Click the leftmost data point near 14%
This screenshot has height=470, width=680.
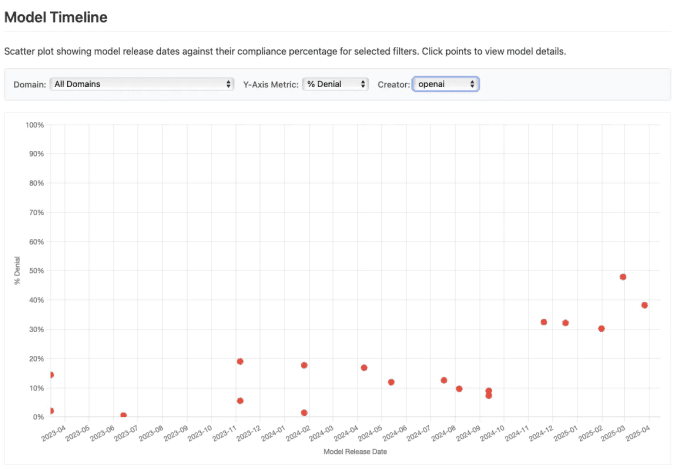click(51, 375)
